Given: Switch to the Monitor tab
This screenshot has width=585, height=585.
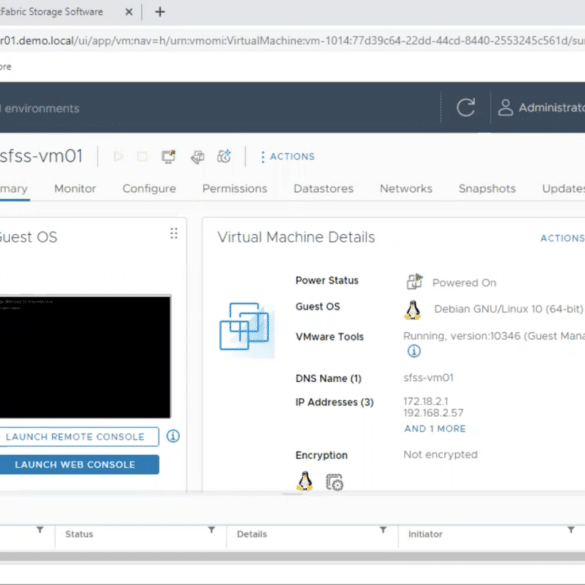Looking at the screenshot, I should pyautogui.click(x=75, y=189).
